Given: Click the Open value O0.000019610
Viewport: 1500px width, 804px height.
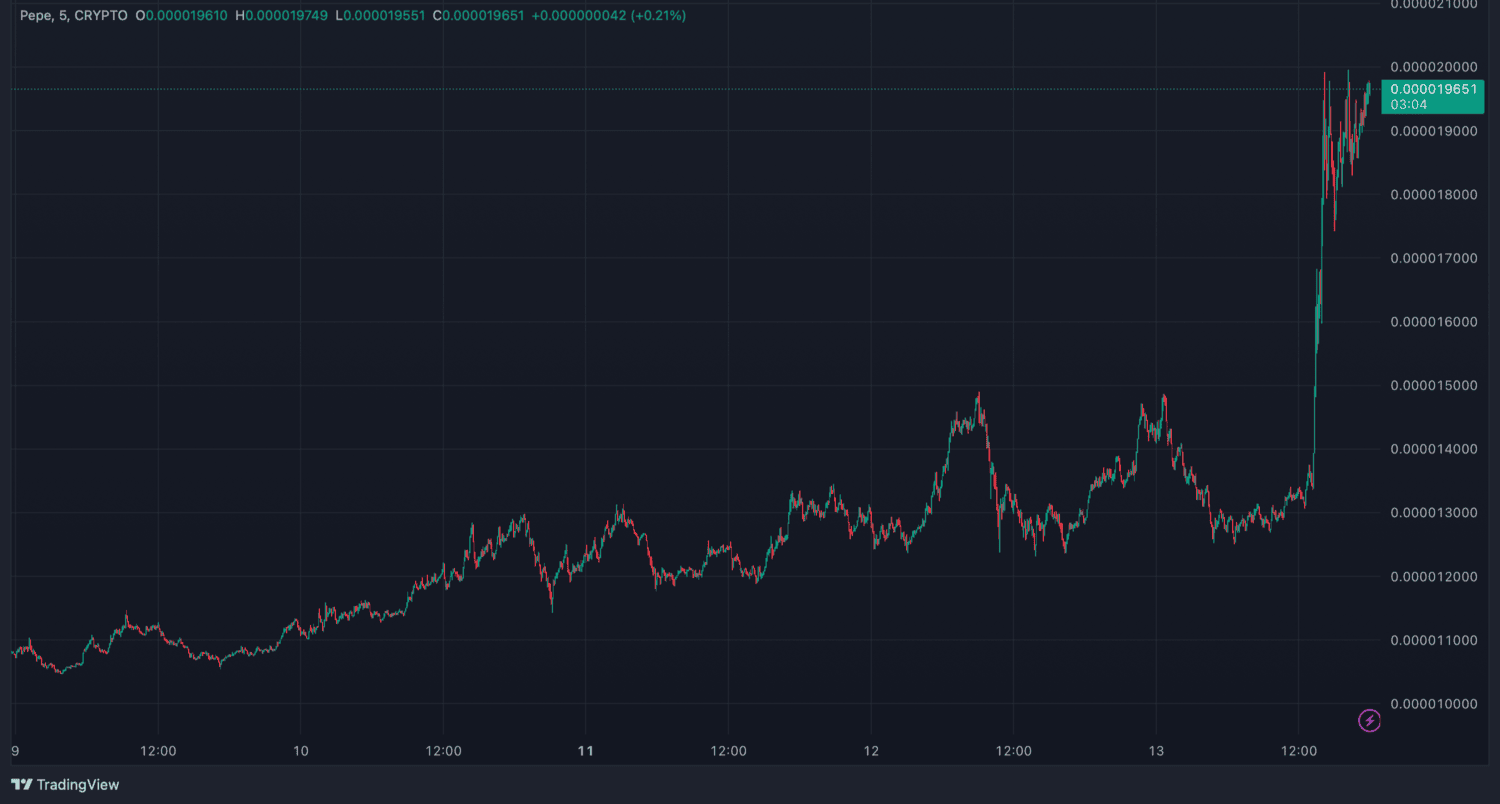Looking at the screenshot, I should pyautogui.click(x=181, y=16).
